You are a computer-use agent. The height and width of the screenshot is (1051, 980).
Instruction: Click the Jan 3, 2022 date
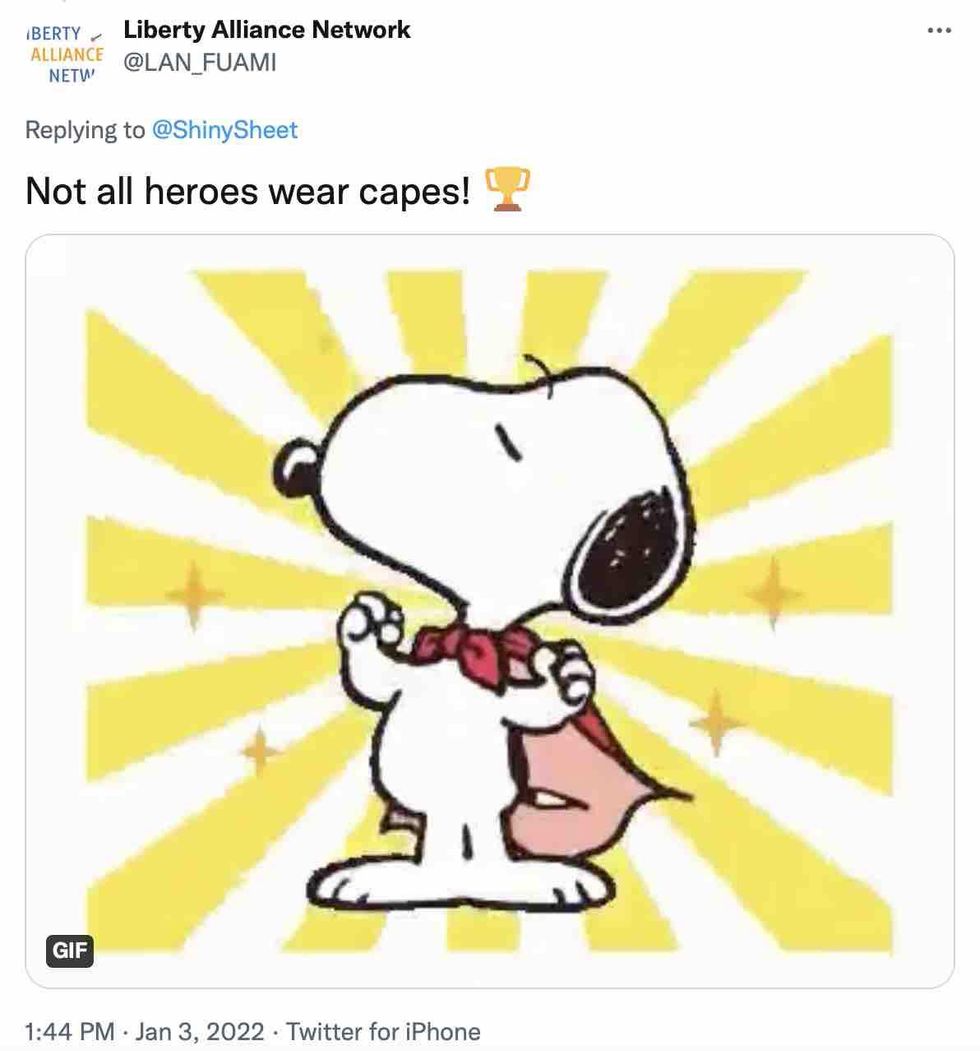tap(200, 1031)
